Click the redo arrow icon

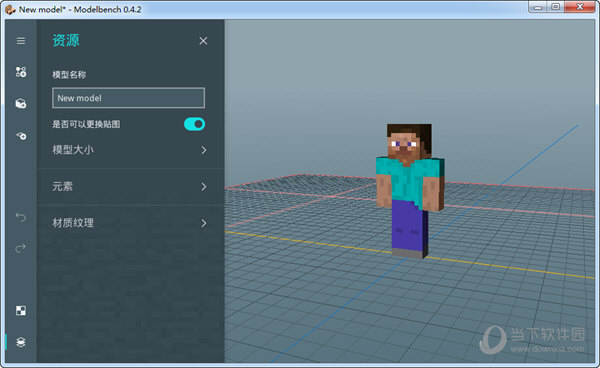21,248
